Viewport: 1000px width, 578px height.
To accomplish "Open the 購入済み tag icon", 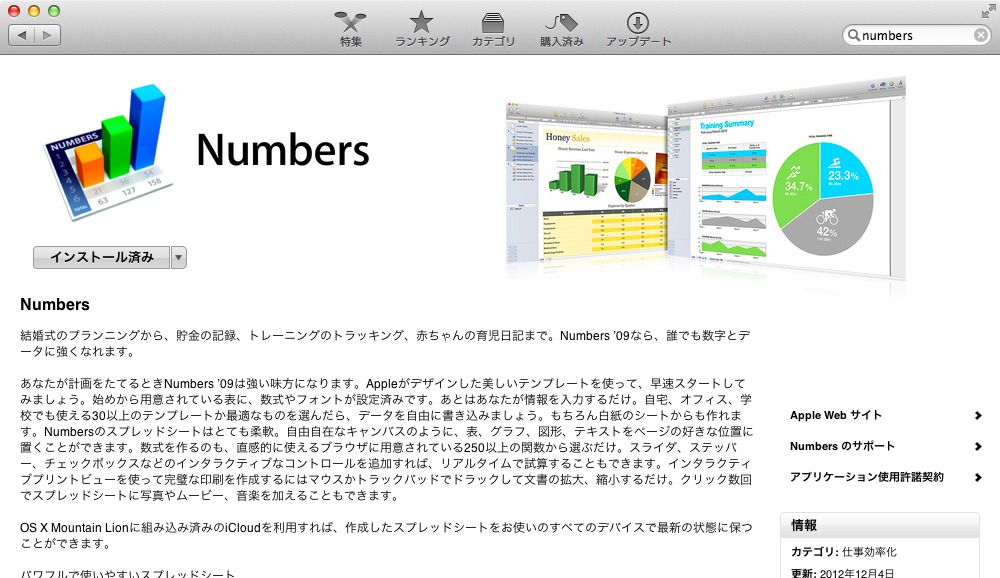I will pos(561,29).
